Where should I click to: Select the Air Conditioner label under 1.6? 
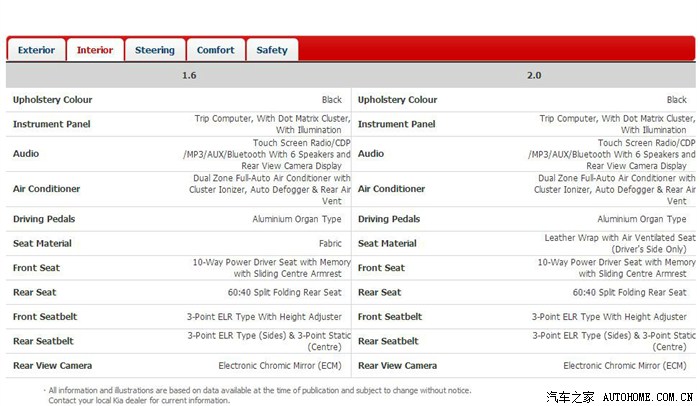(x=46, y=189)
